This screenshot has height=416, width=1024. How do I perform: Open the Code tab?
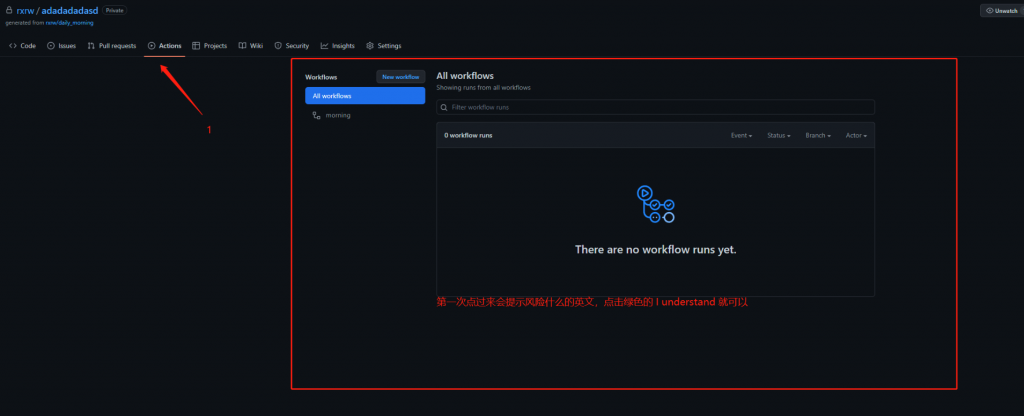click(22, 46)
